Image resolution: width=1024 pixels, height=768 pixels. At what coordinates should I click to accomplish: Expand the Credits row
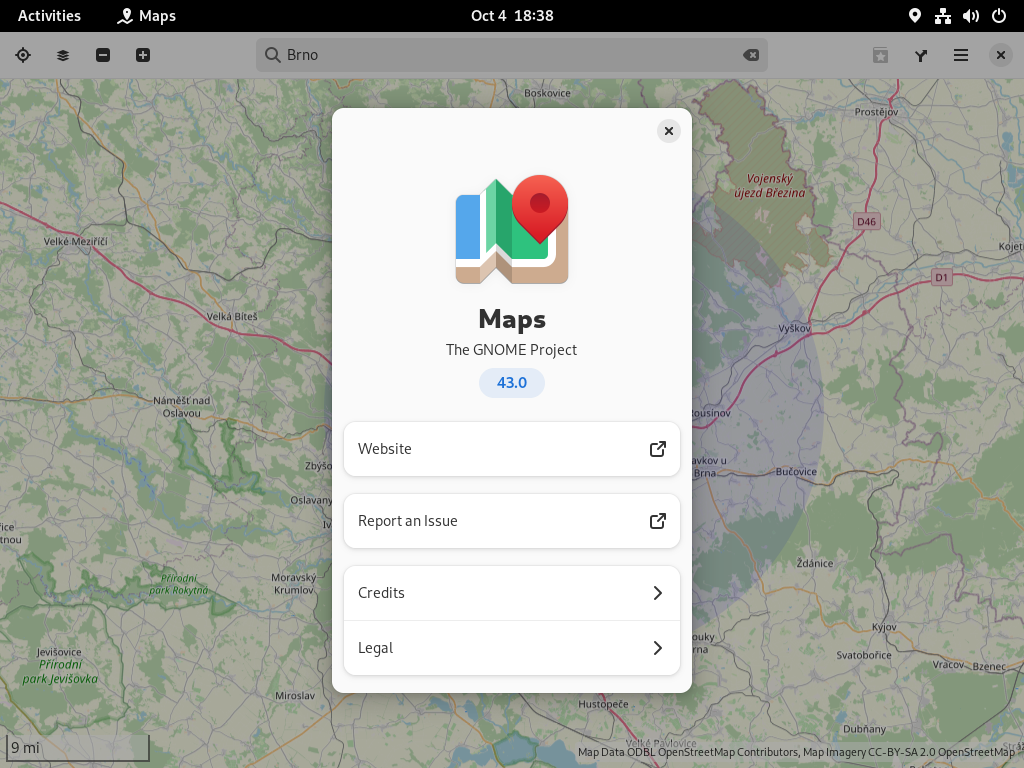coord(512,593)
